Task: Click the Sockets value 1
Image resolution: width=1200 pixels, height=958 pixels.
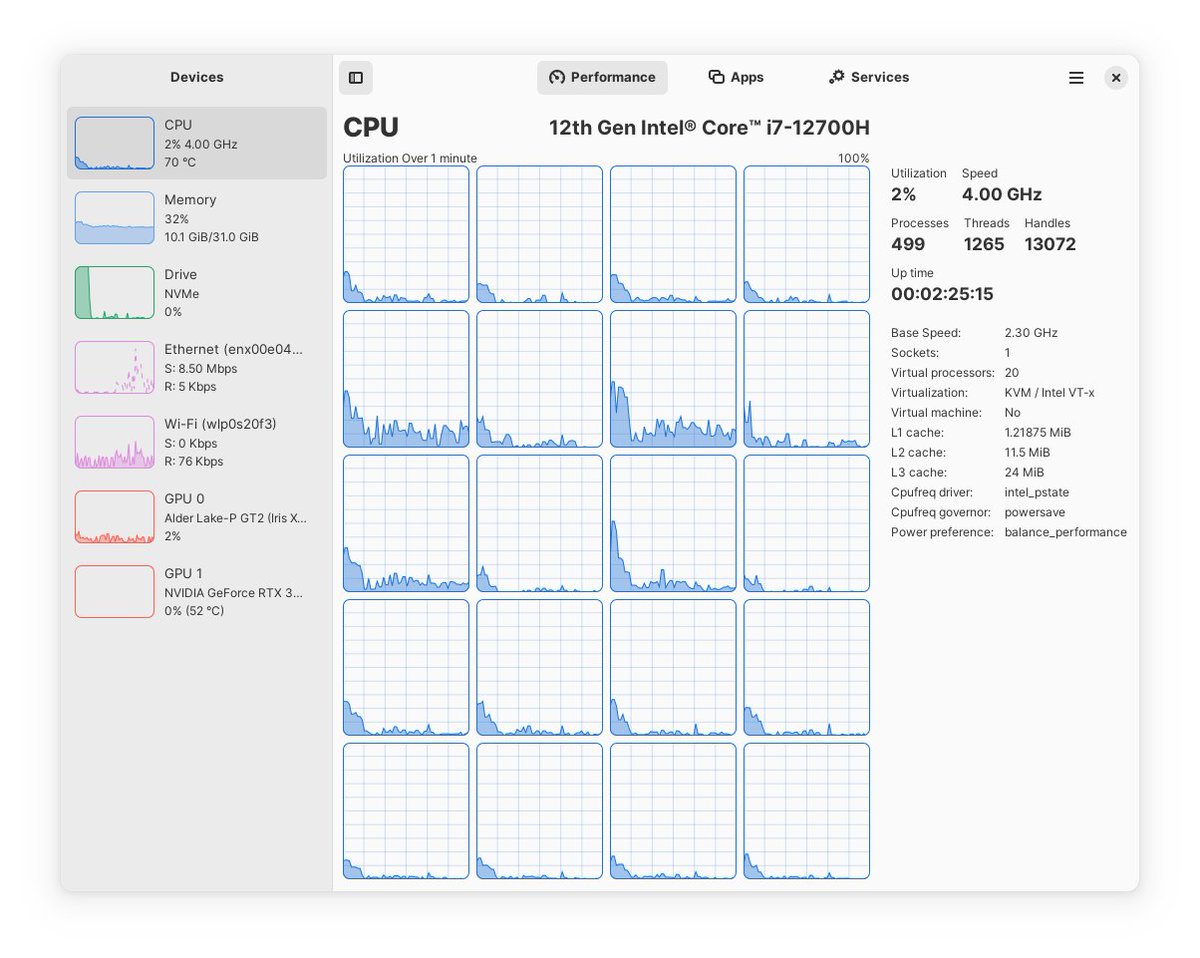Action: pos(1008,353)
